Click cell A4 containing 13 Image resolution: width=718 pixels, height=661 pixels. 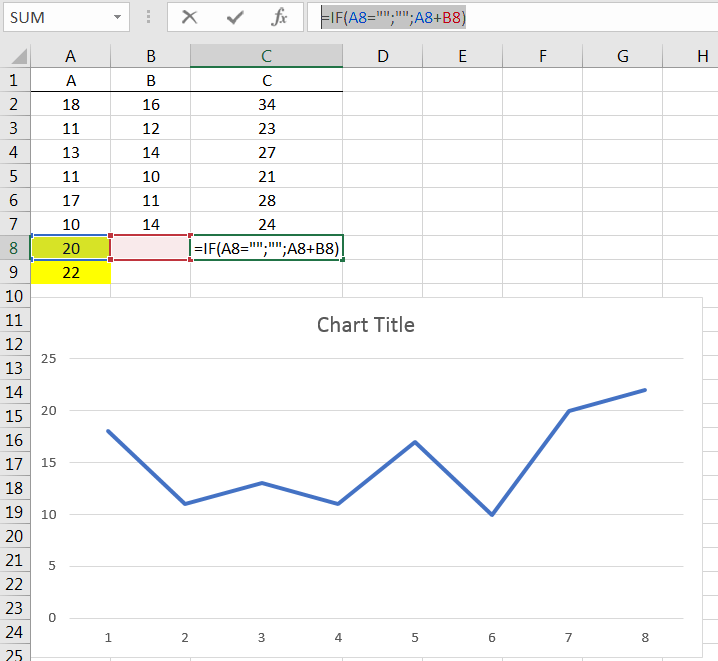(71, 152)
